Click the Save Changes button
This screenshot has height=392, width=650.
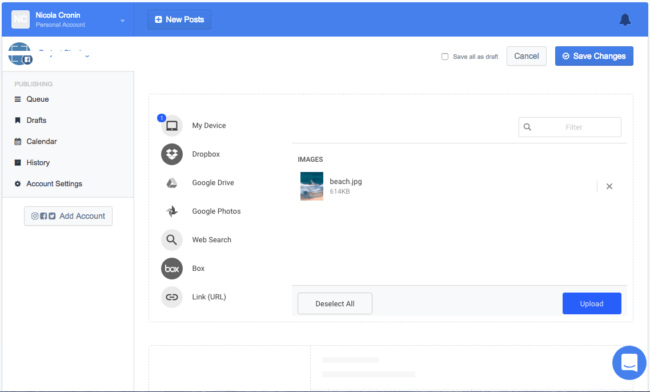click(x=594, y=56)
